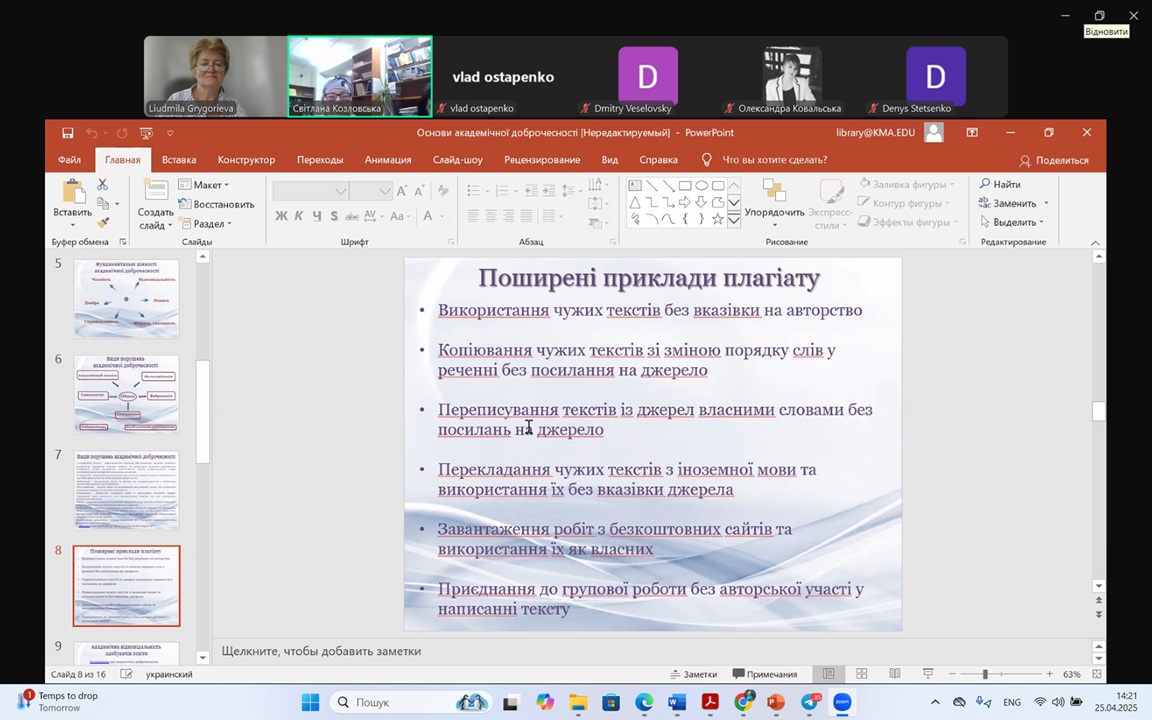Click the slide editor vertical scrollbar thumb
The height and width of the screenshot is (720, 1152).
coord(1098,411)
